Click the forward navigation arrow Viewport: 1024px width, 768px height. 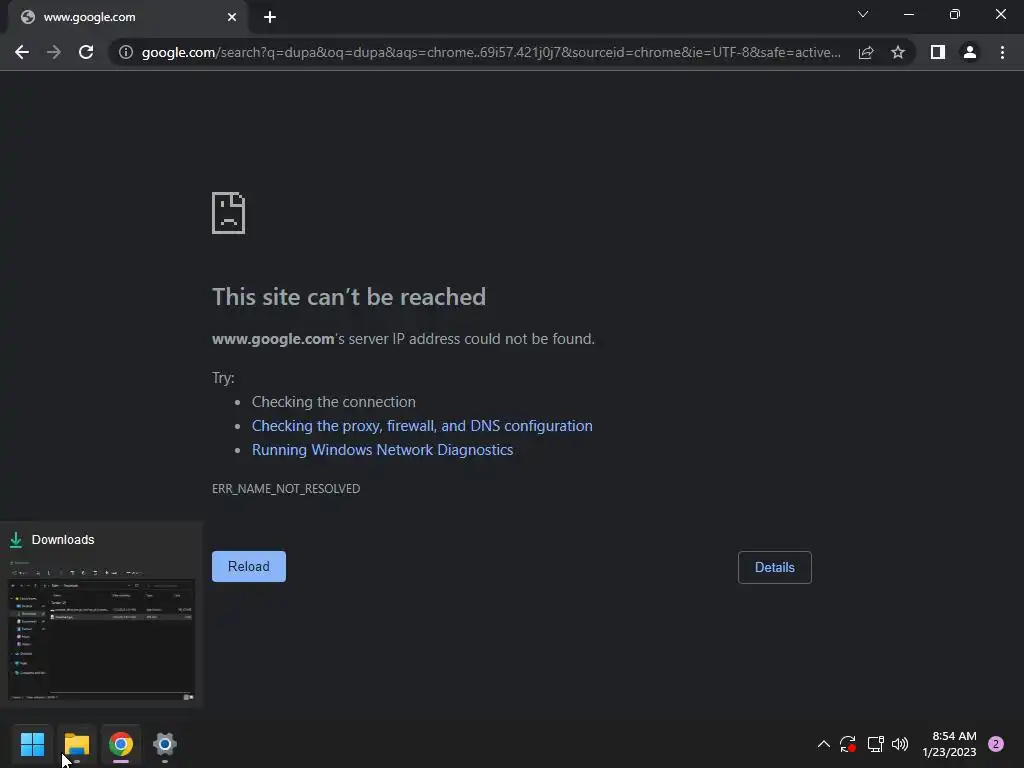54,52
